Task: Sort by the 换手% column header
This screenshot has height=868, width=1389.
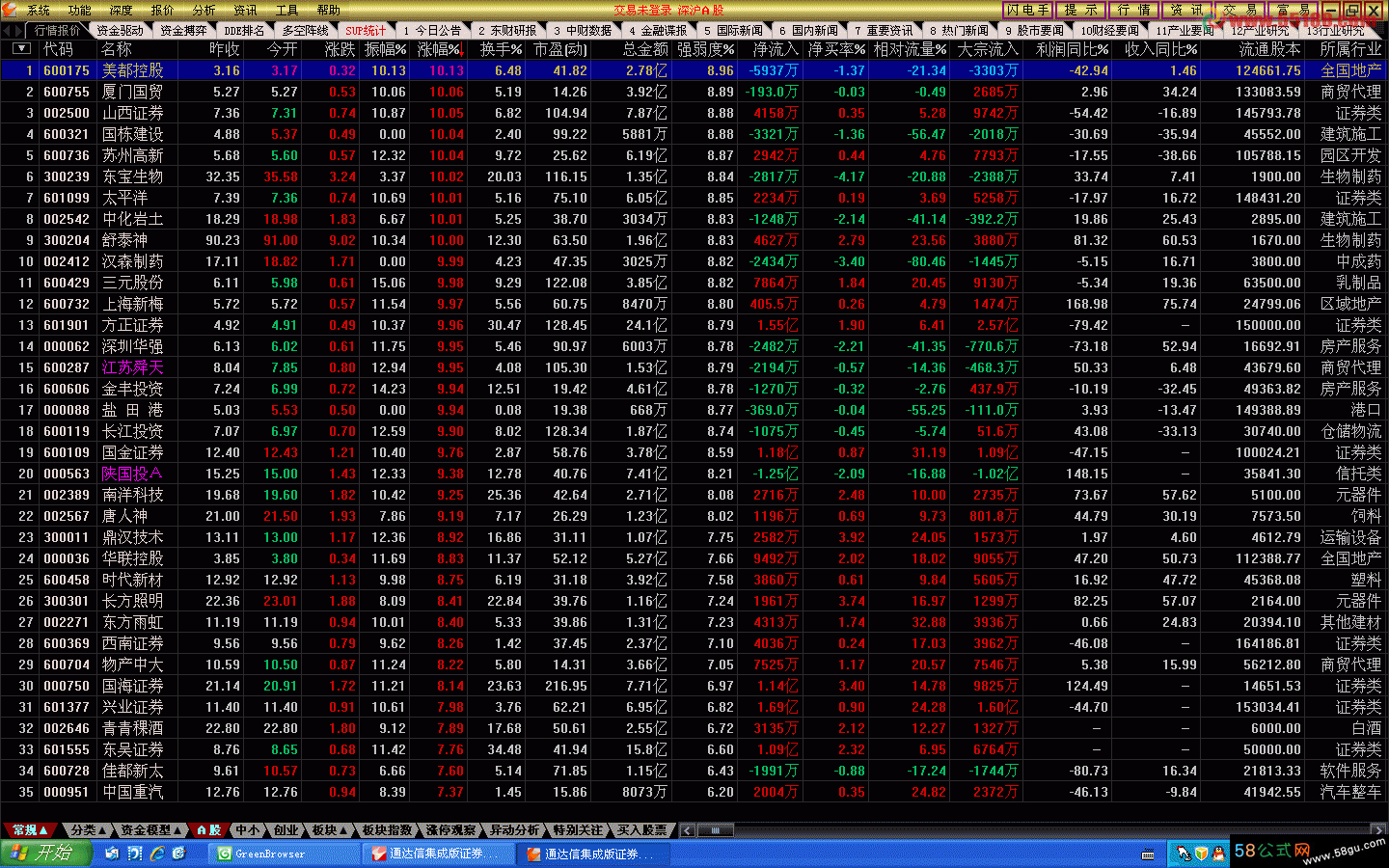Action: coord(501,49)
